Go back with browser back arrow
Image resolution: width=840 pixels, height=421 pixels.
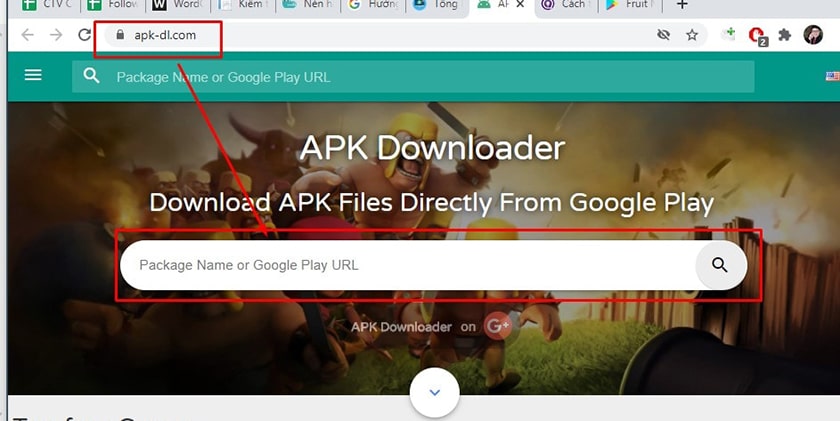click(27, 35)
